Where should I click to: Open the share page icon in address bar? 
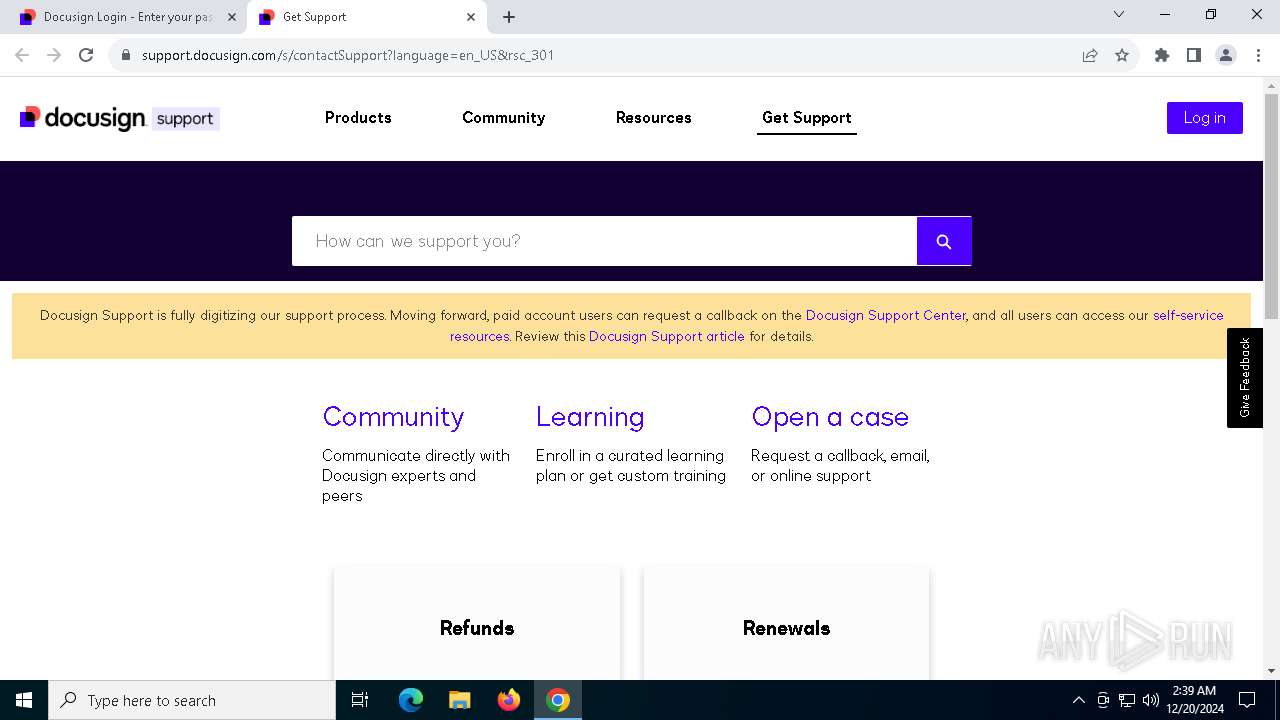[x=1090, y=55]
